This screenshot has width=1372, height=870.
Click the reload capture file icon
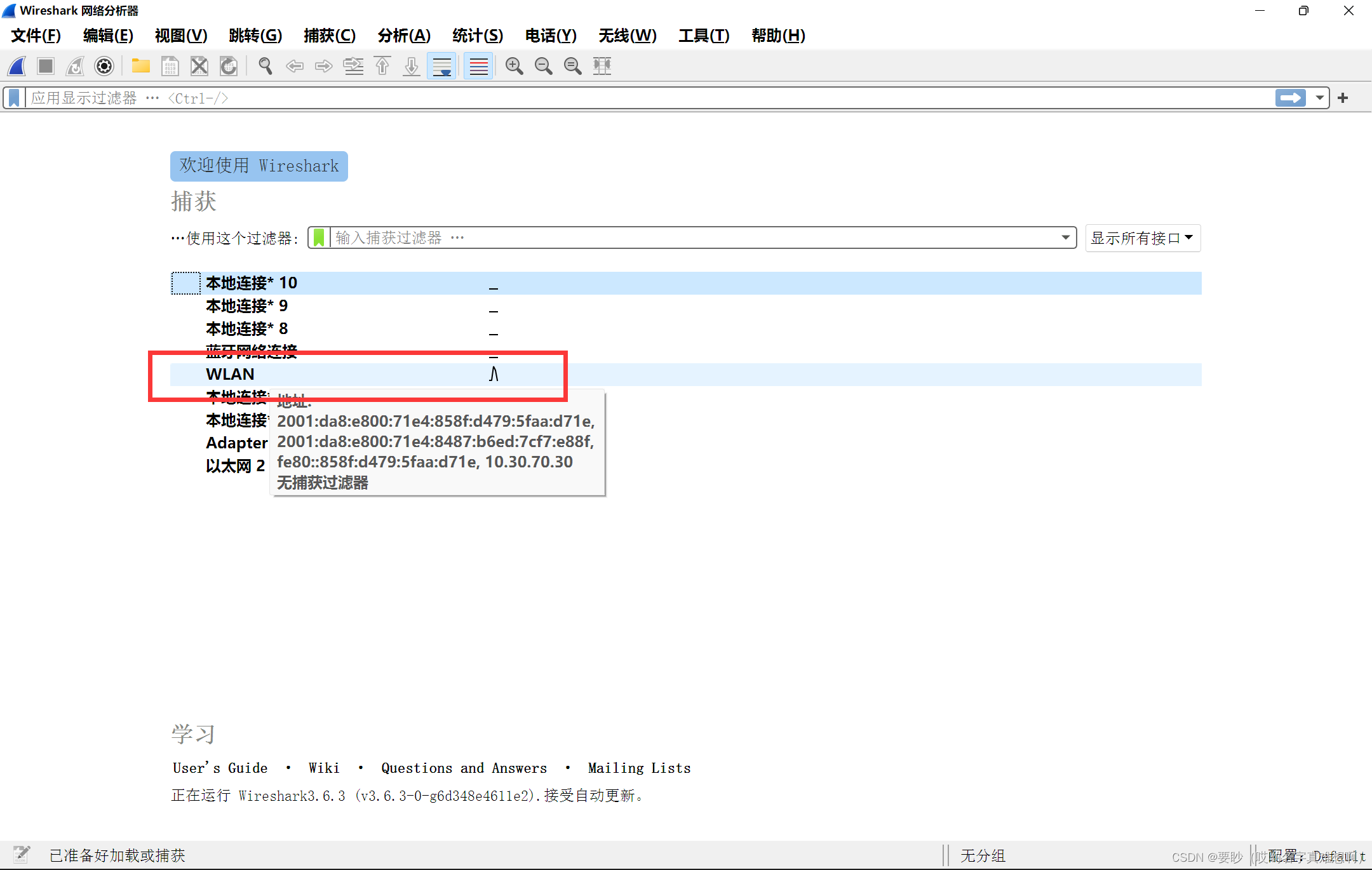click(x=229, y=66)
